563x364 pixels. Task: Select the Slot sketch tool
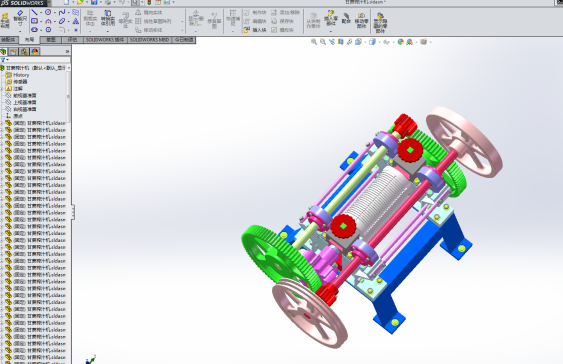click(x=34, y=30)
